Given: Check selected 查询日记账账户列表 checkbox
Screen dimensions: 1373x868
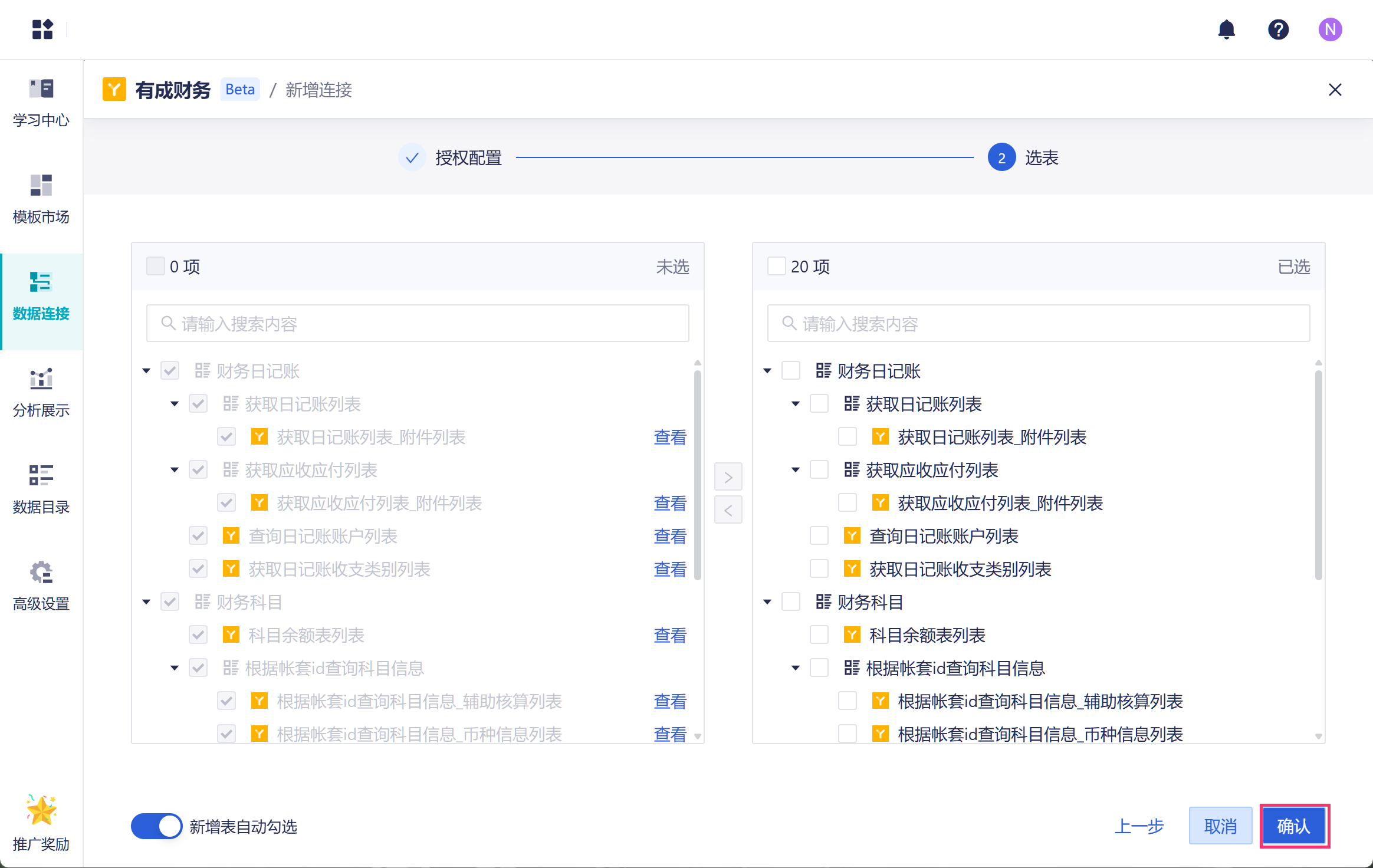Looking at the screenshot, I should click(819, 536).
